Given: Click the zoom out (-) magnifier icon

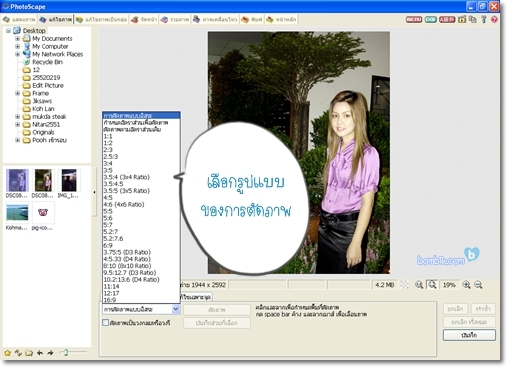Looking at the screenshot, I should point(478,285).
